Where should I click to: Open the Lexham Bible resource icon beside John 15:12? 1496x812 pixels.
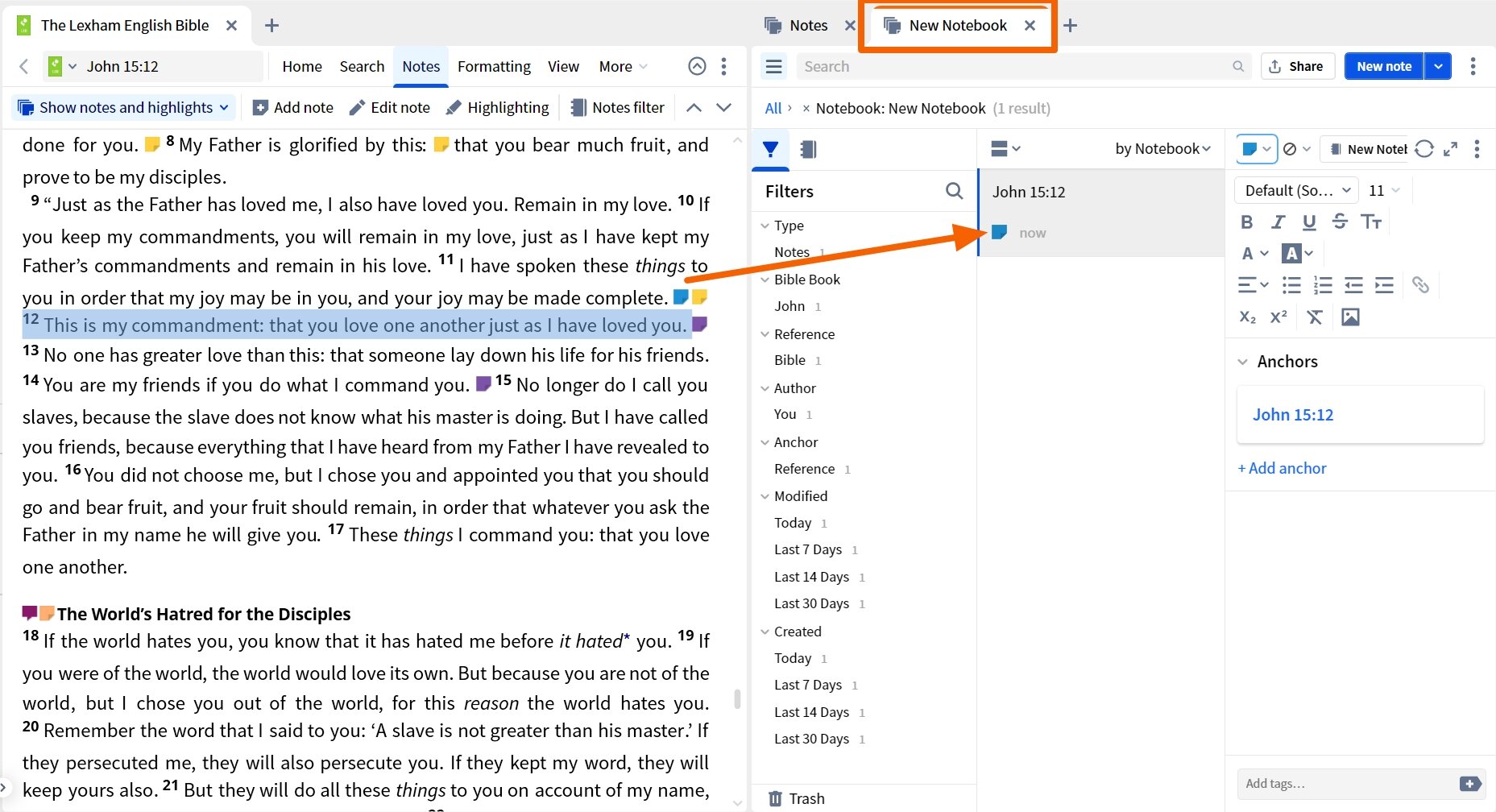(x=55, y=66)
